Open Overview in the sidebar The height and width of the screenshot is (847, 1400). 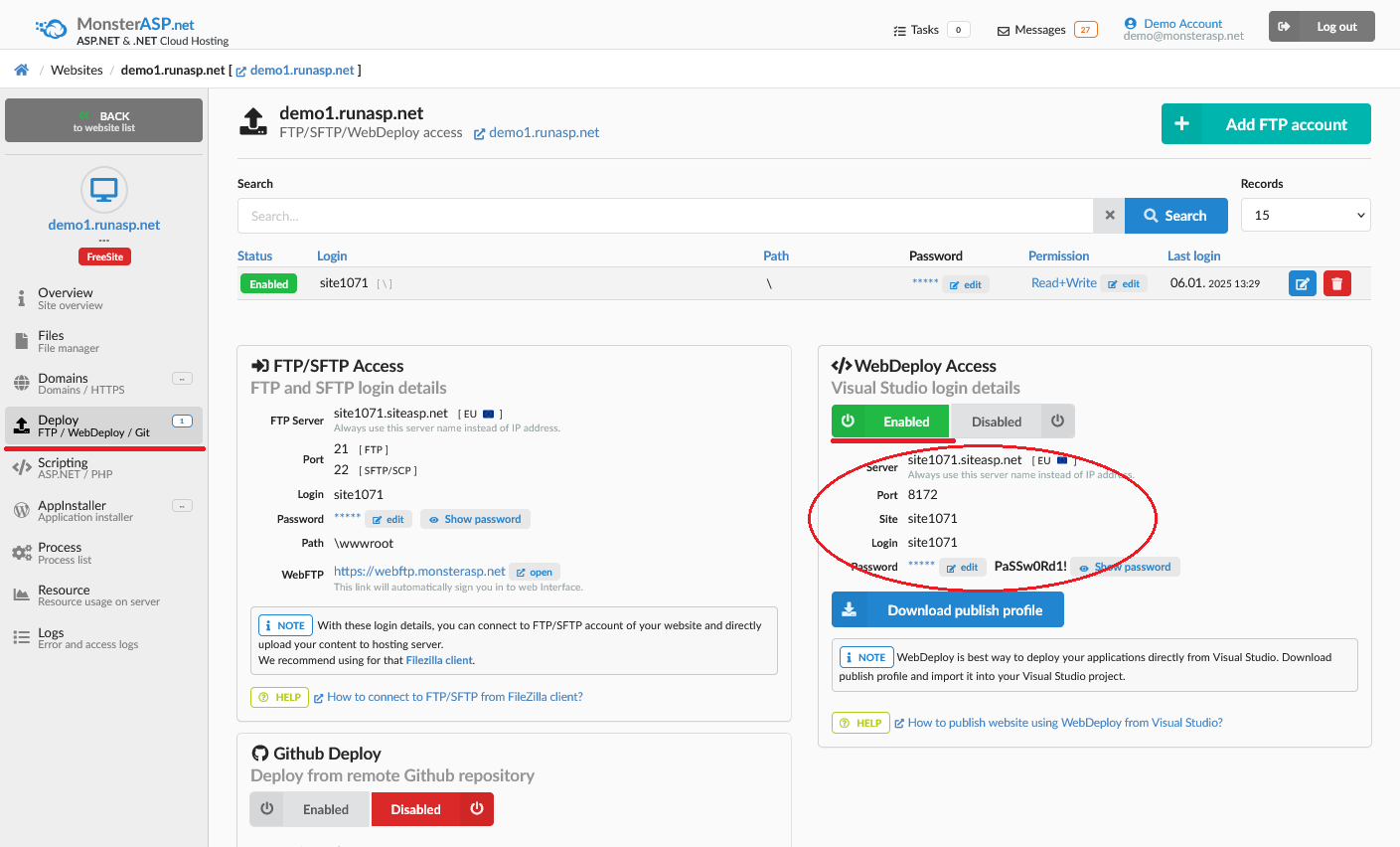pyautogui.click(x=103, y=298)
